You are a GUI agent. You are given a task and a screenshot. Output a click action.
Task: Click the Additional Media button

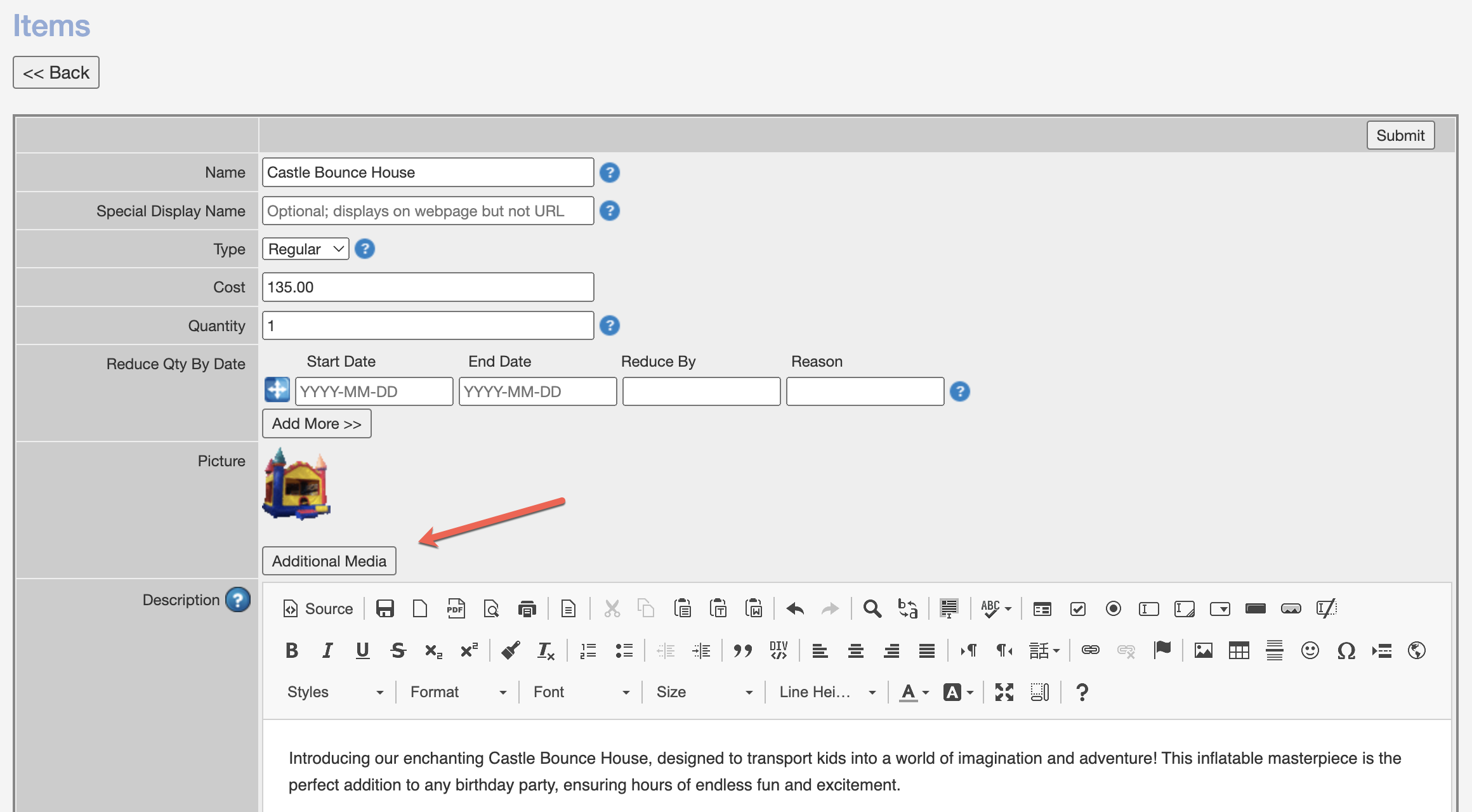tap(329, 561)
